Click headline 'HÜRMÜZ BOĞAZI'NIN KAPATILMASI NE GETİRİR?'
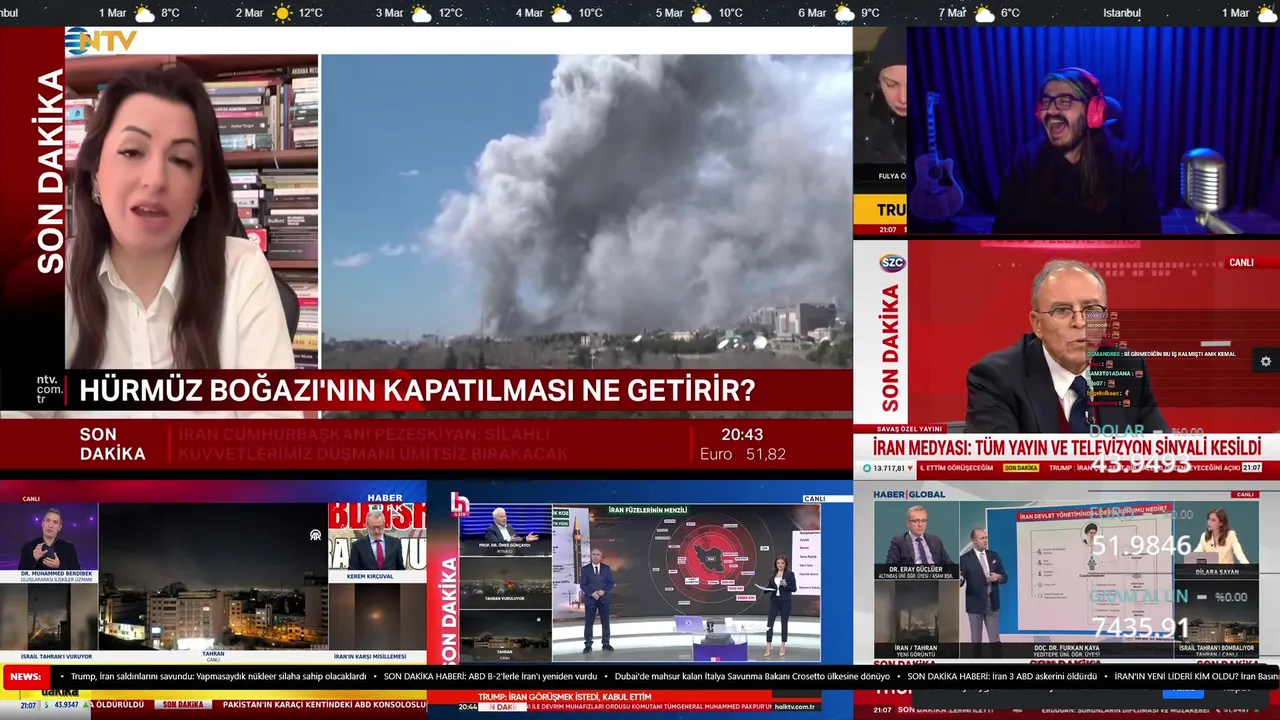This screenshot has height=720, width=1280. [x=417, y=390]
